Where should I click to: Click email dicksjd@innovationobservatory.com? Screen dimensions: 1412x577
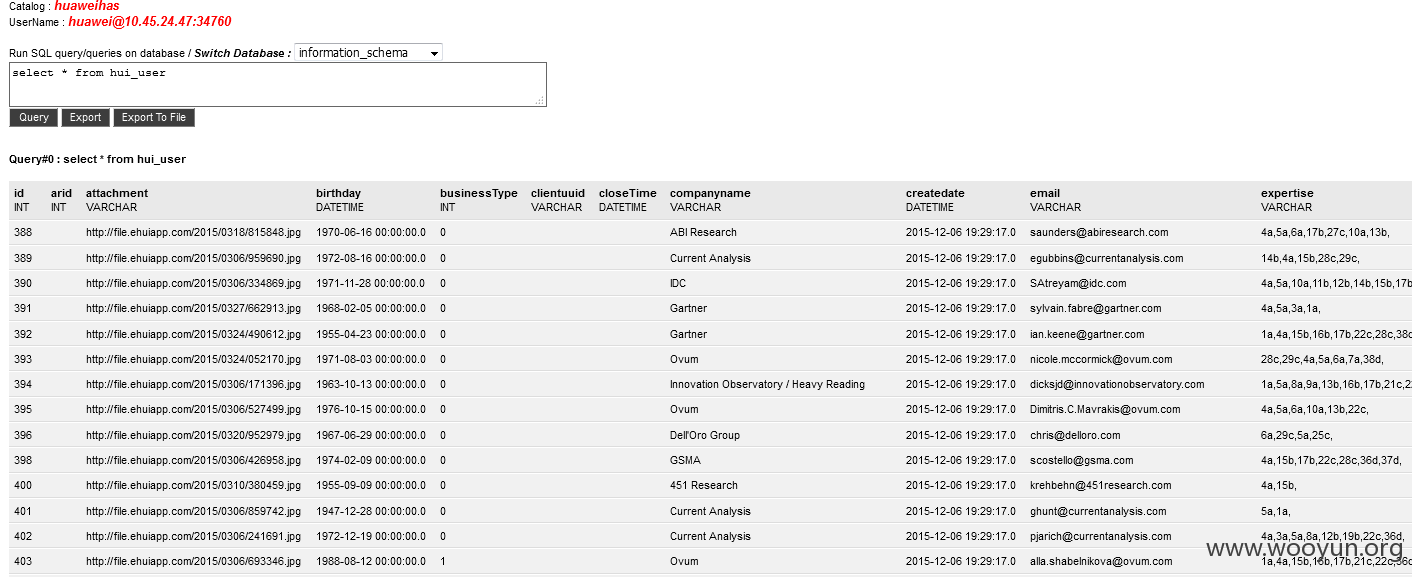(1117, 384)
